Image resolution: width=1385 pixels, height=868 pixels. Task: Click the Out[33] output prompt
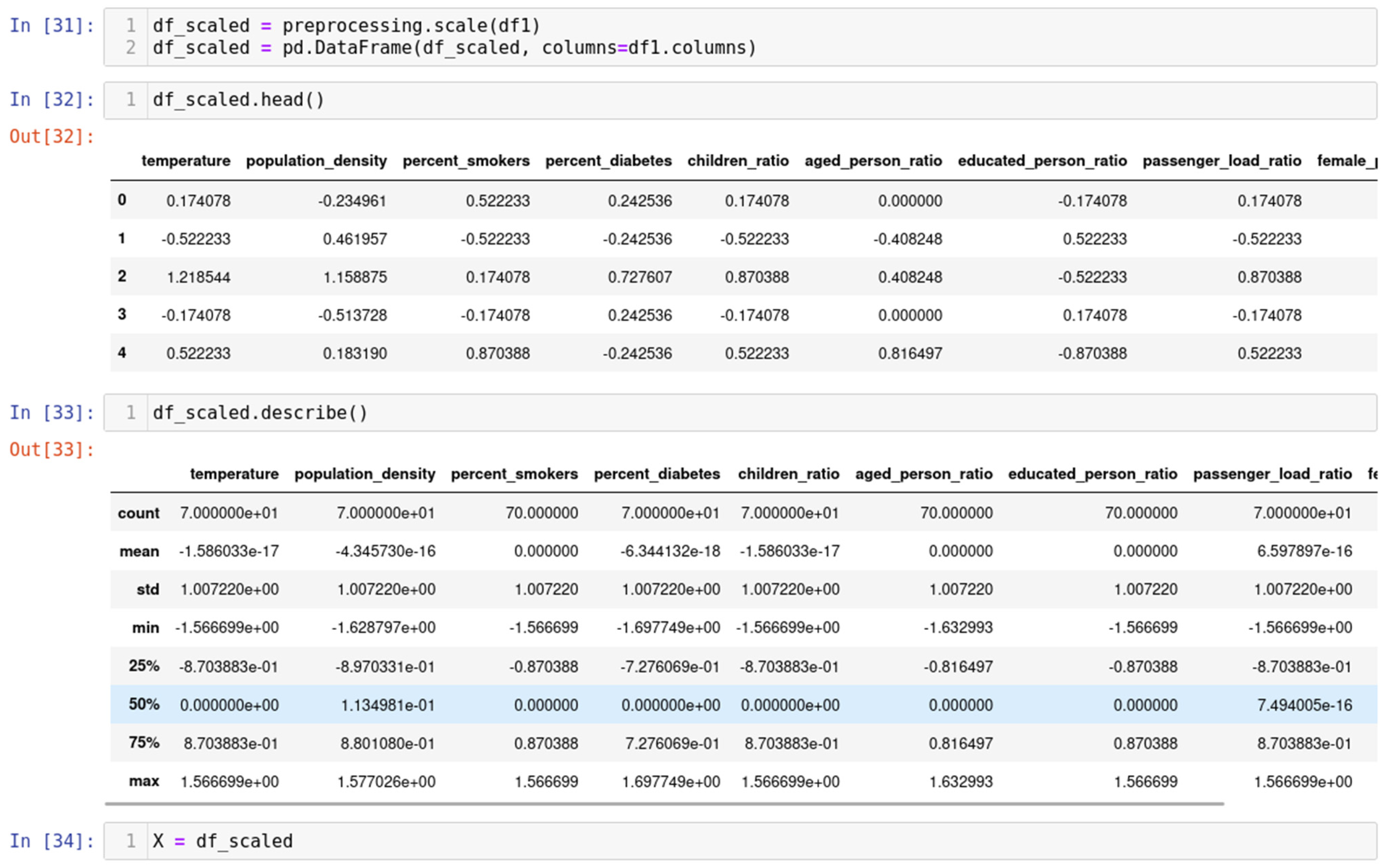pyautogui.click(x=52, y=449)
